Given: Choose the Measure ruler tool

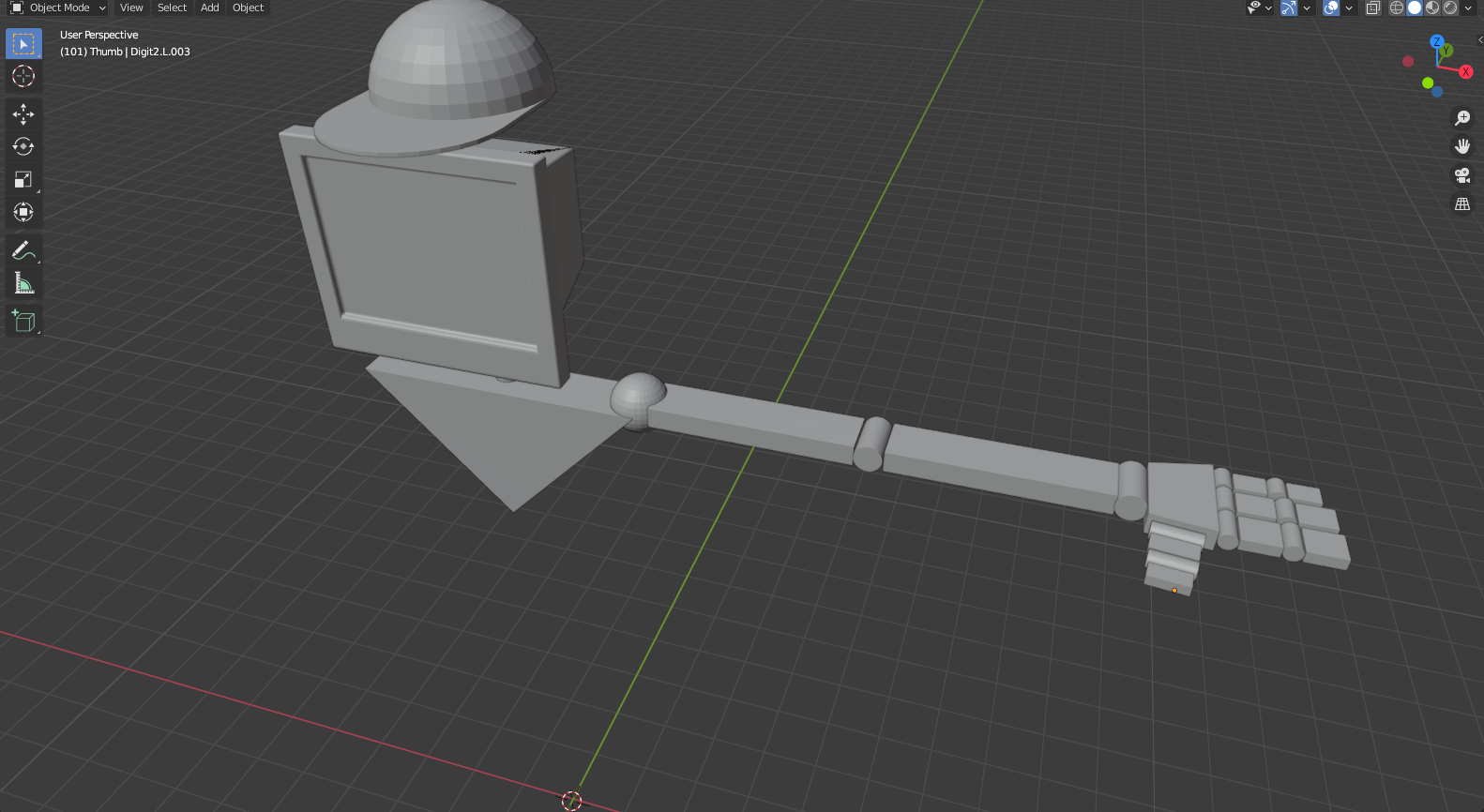Looking at the screenshot, I should click(23, 283).
